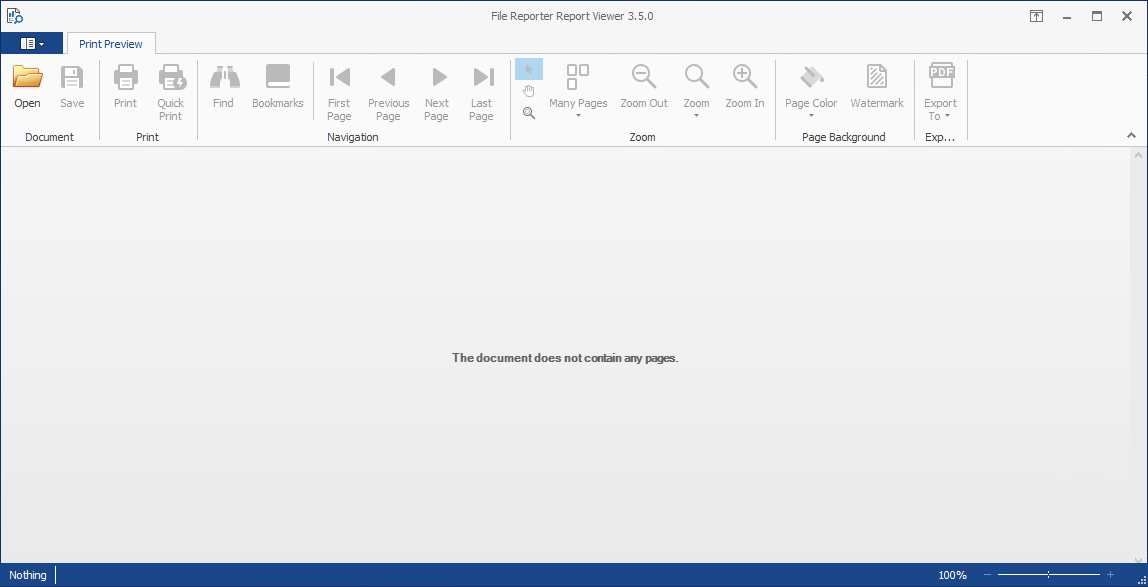This screenshot has width=1148, height=587.
Task: Collapse the ribbon with the chevron
Action: pyautogui.click(x=1131, y=135)
